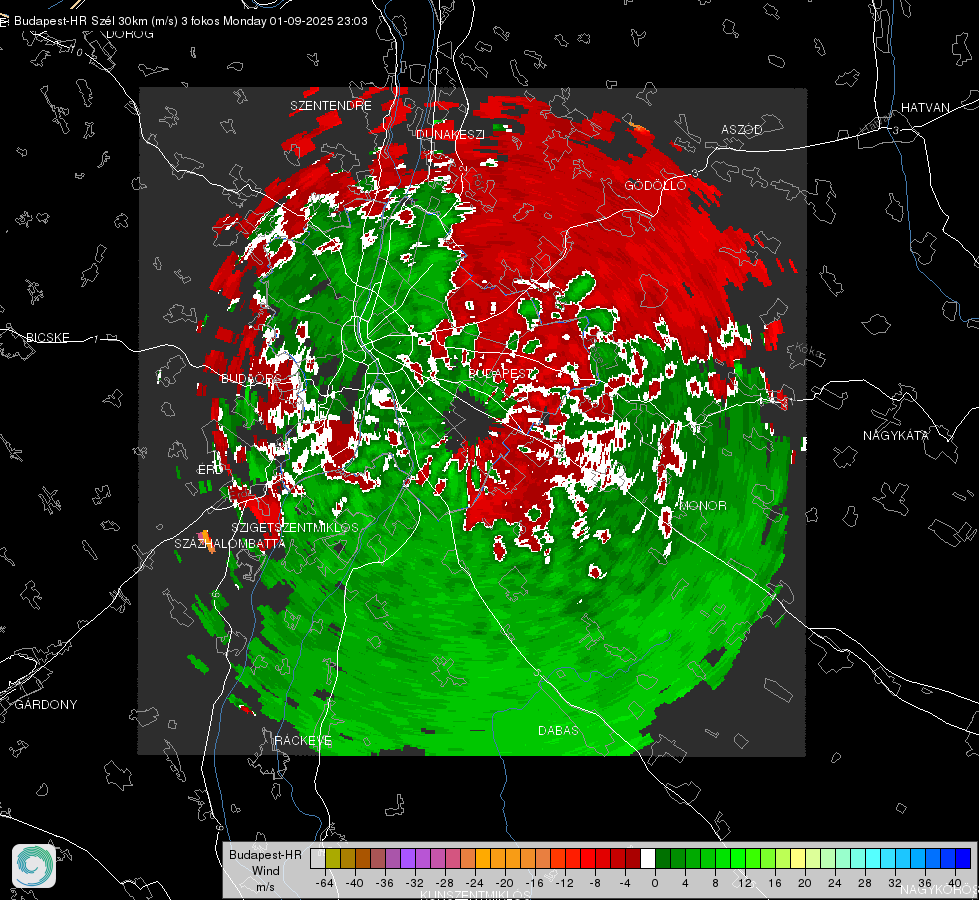Click the -24 value on the legend scale
Viewport: 979px width, 900px height.
click(475, 883)
